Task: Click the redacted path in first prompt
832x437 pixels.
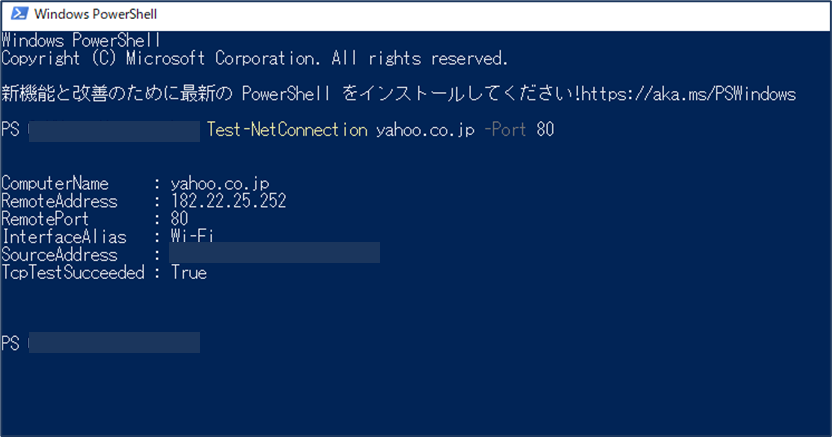Action: coord(114,131)
